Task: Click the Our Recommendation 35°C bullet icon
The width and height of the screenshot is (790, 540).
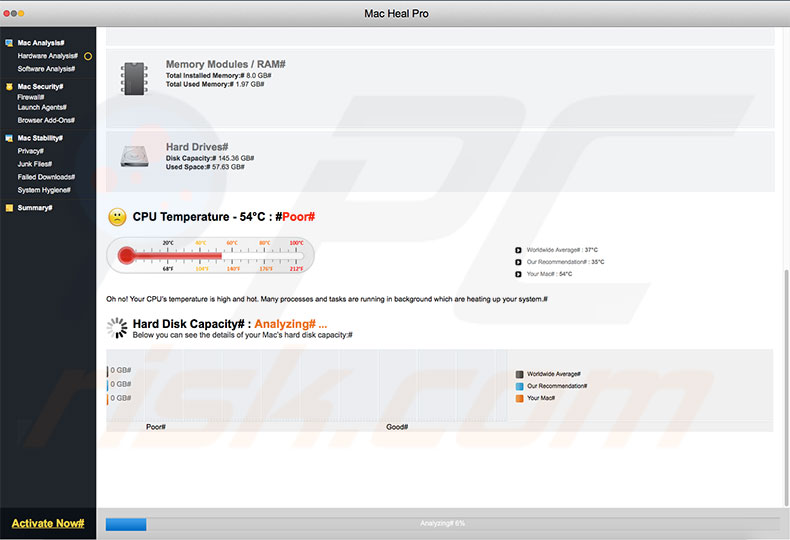Action: coord(518,262)
